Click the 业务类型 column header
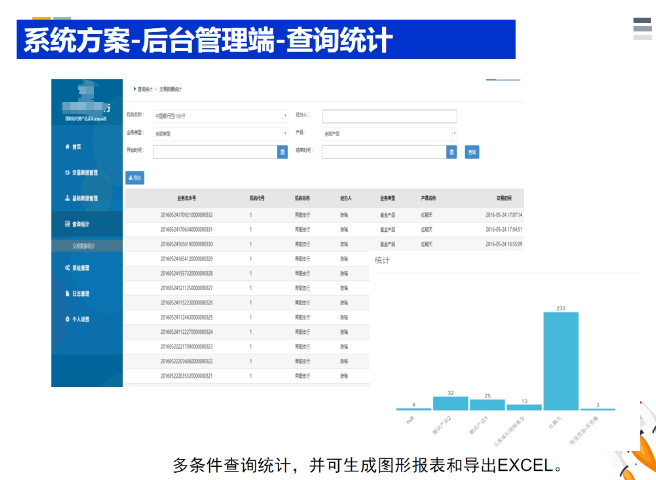 [387, 198]
